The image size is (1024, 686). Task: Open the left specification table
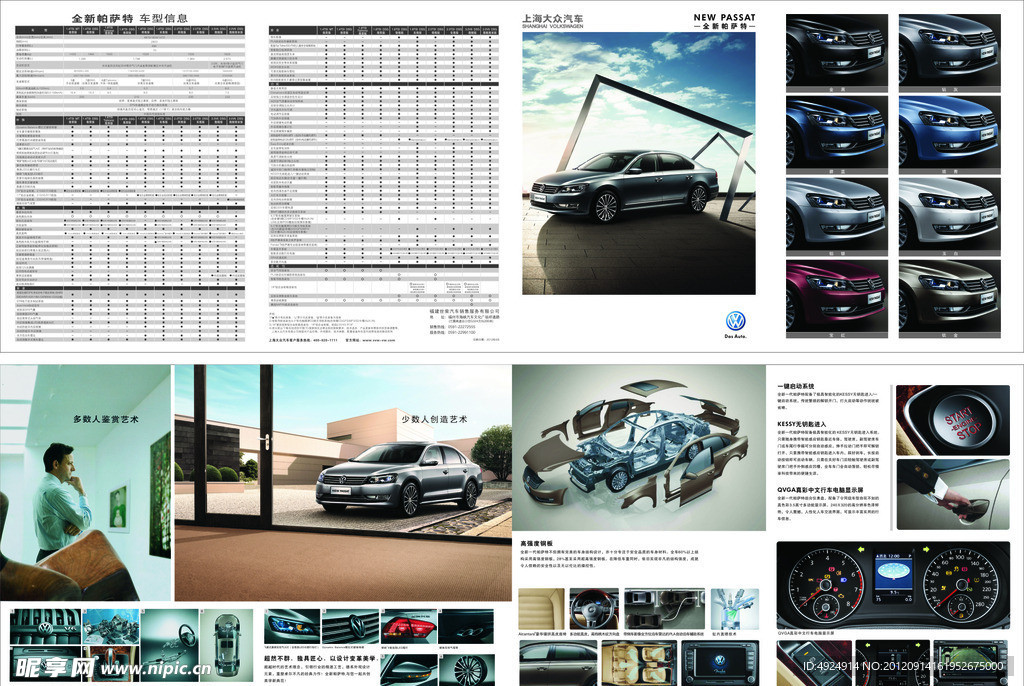pos(130,184)
